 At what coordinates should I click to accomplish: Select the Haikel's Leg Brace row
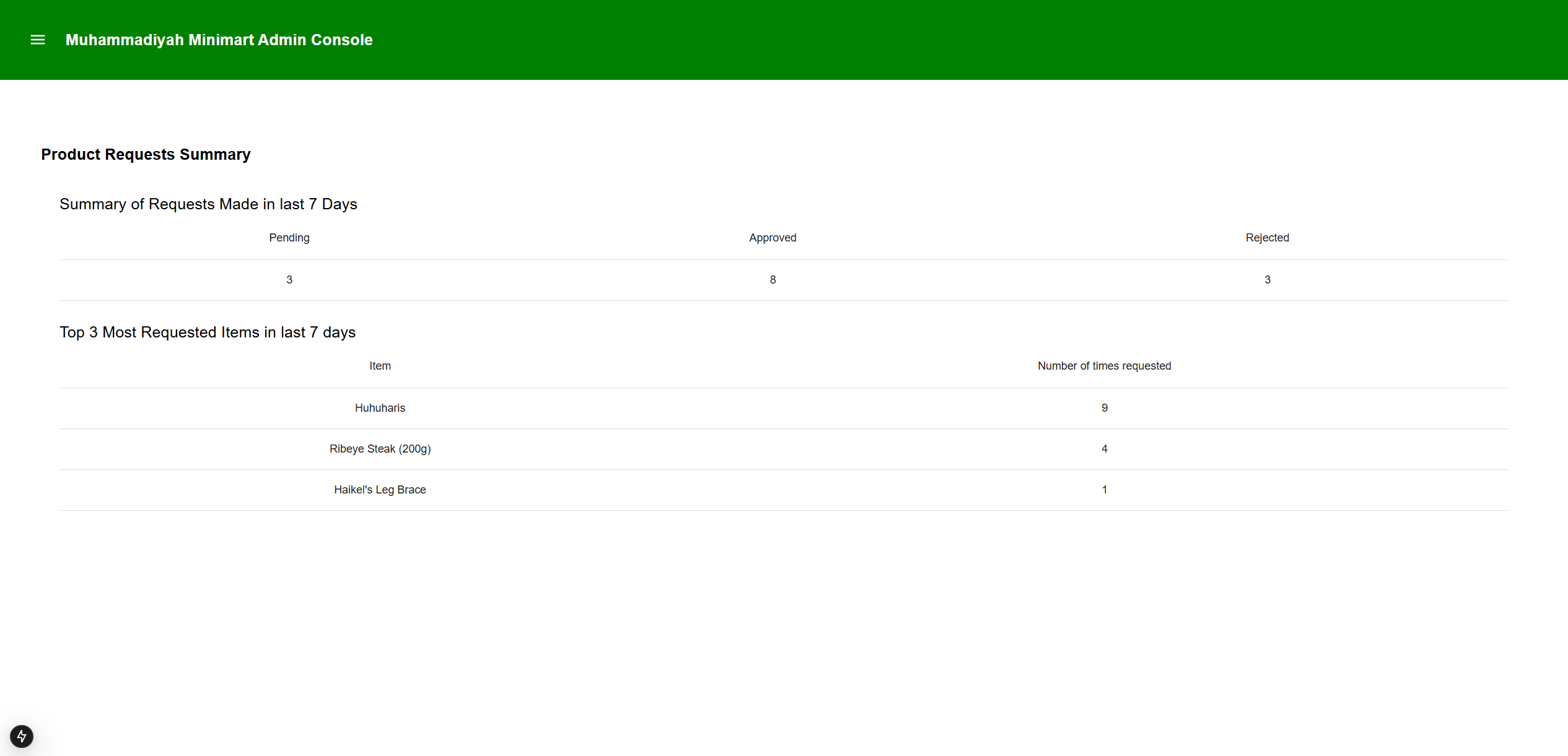point(380,490)
